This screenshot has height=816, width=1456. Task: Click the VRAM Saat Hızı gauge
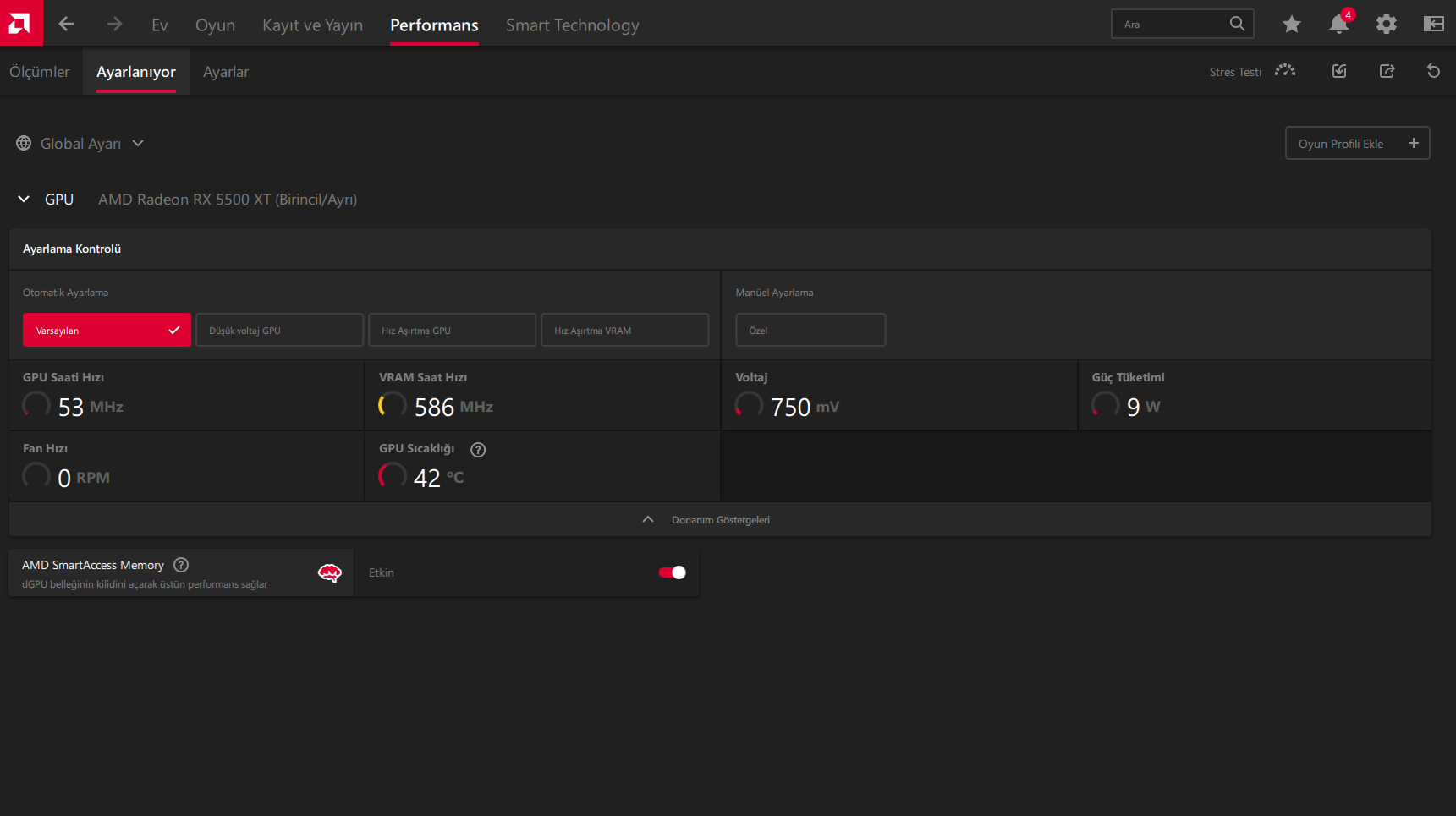point(393,405)
